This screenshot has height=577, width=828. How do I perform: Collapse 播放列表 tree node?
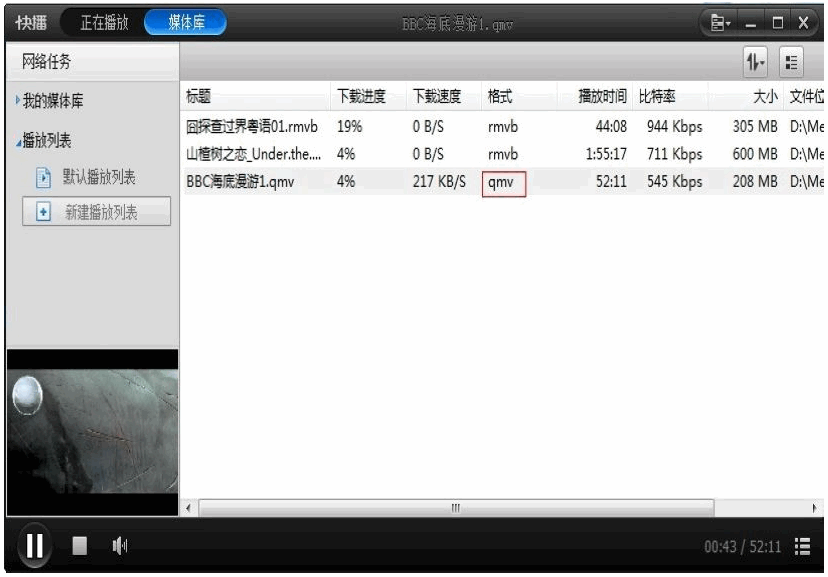click(x=18, y=142)
